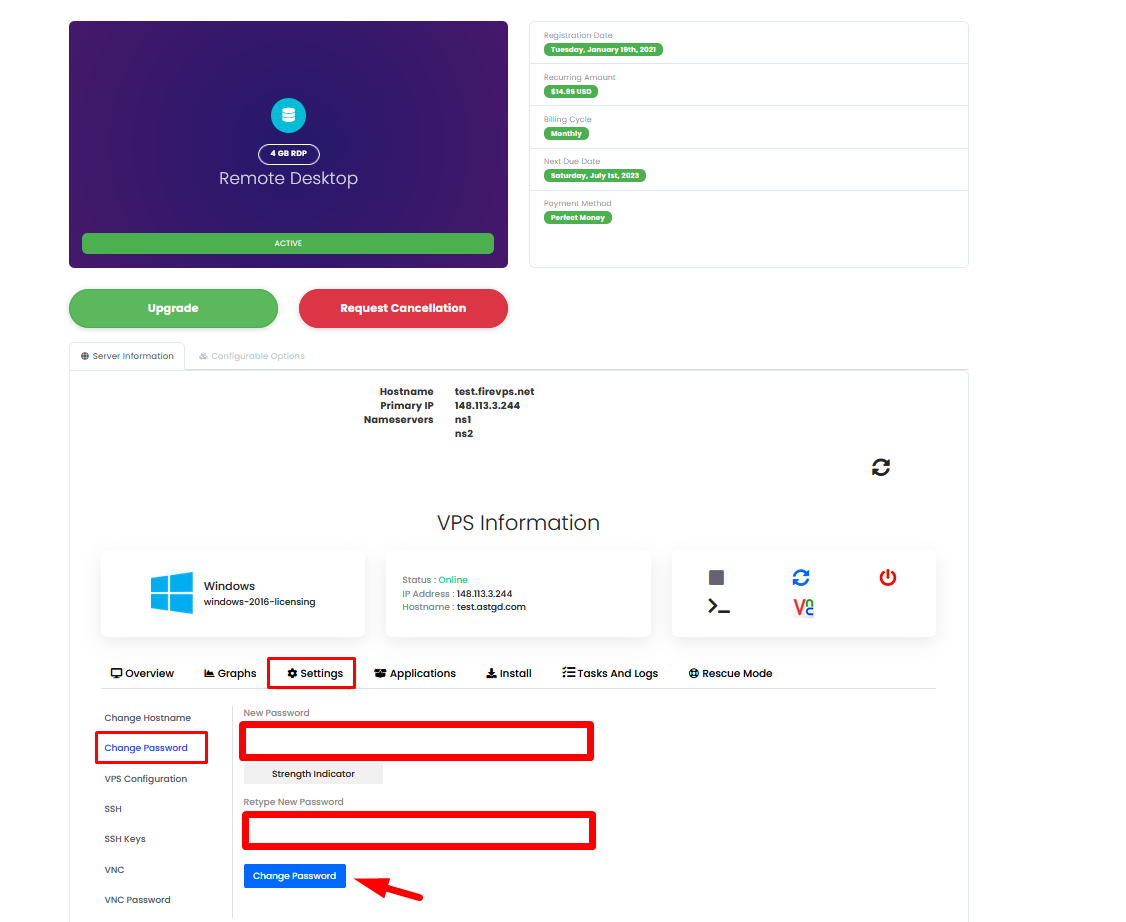Open Tasks And Logs tab
1126x922 pixels.
click(610, 673)
